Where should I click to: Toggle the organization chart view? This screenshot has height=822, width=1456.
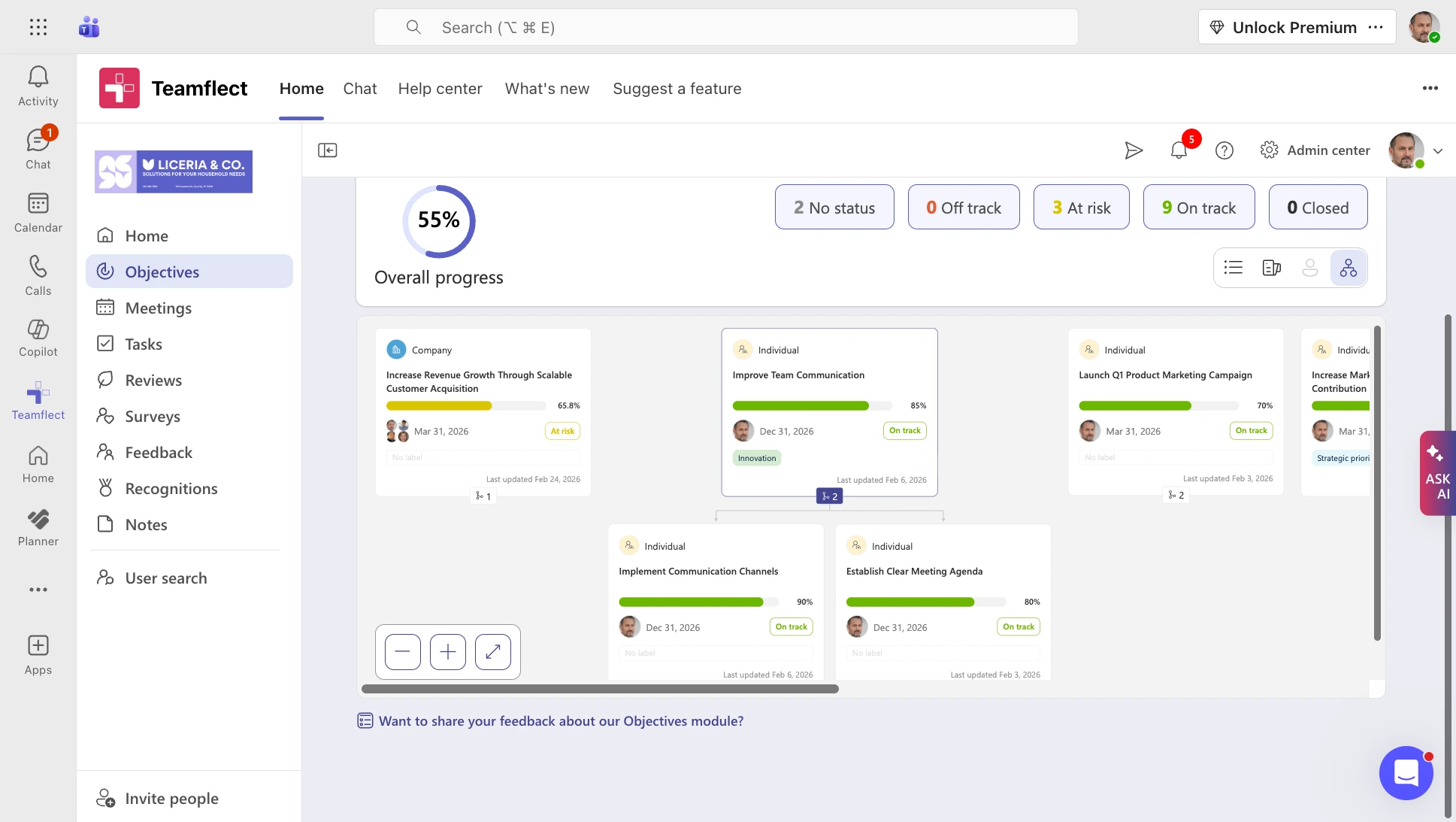1349,267
